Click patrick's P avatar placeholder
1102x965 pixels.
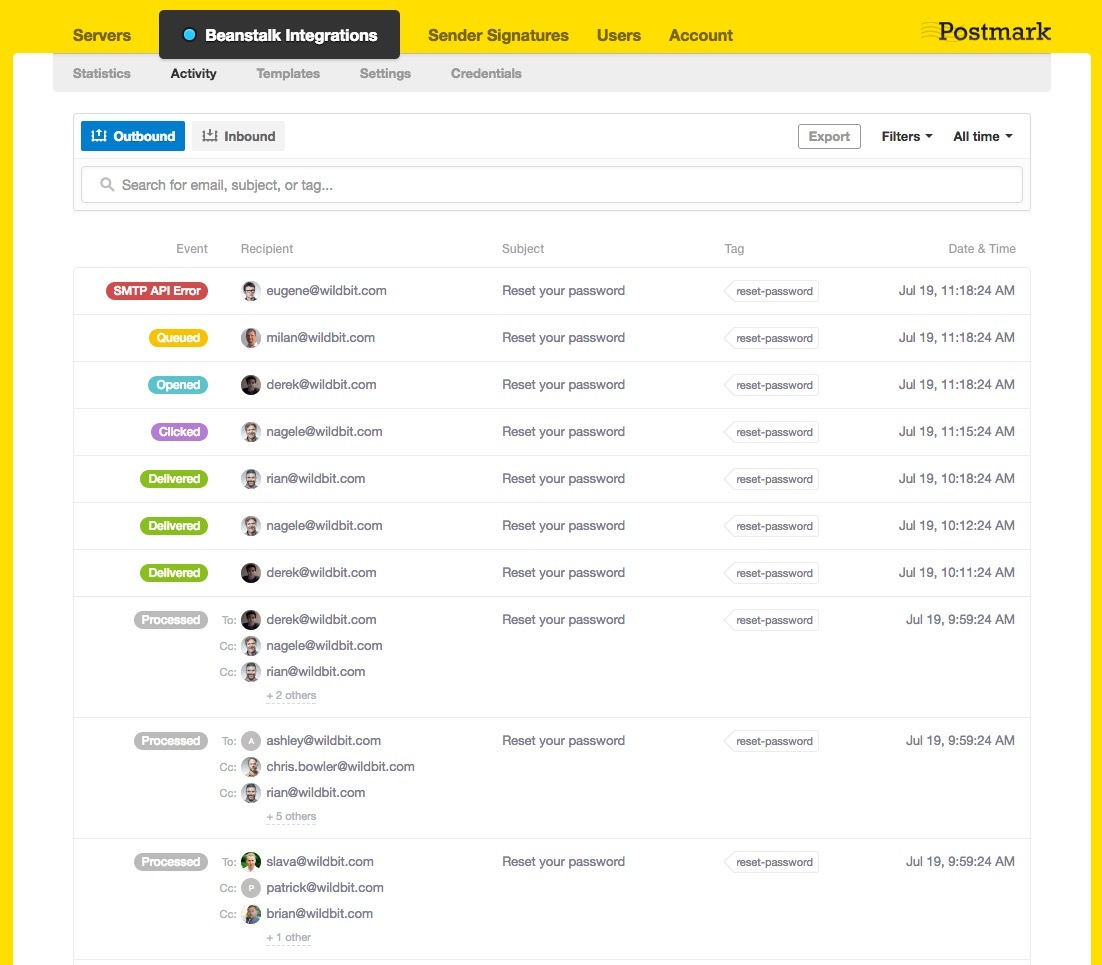point(250,887)
